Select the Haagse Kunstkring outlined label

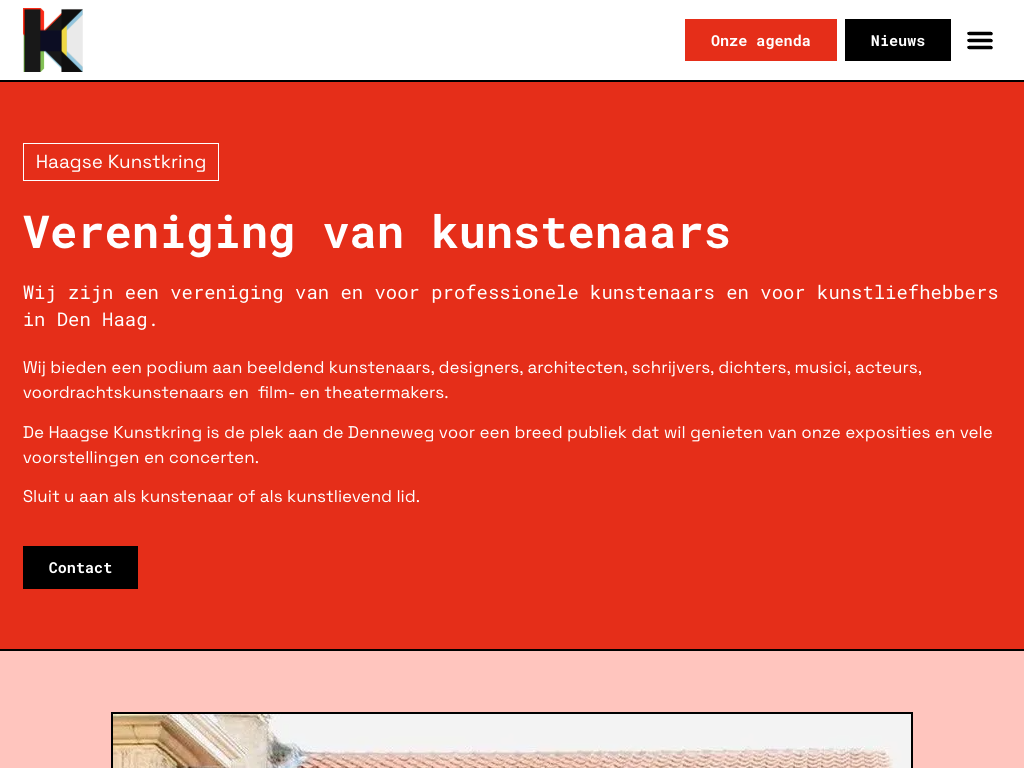[x=121, y=162]
